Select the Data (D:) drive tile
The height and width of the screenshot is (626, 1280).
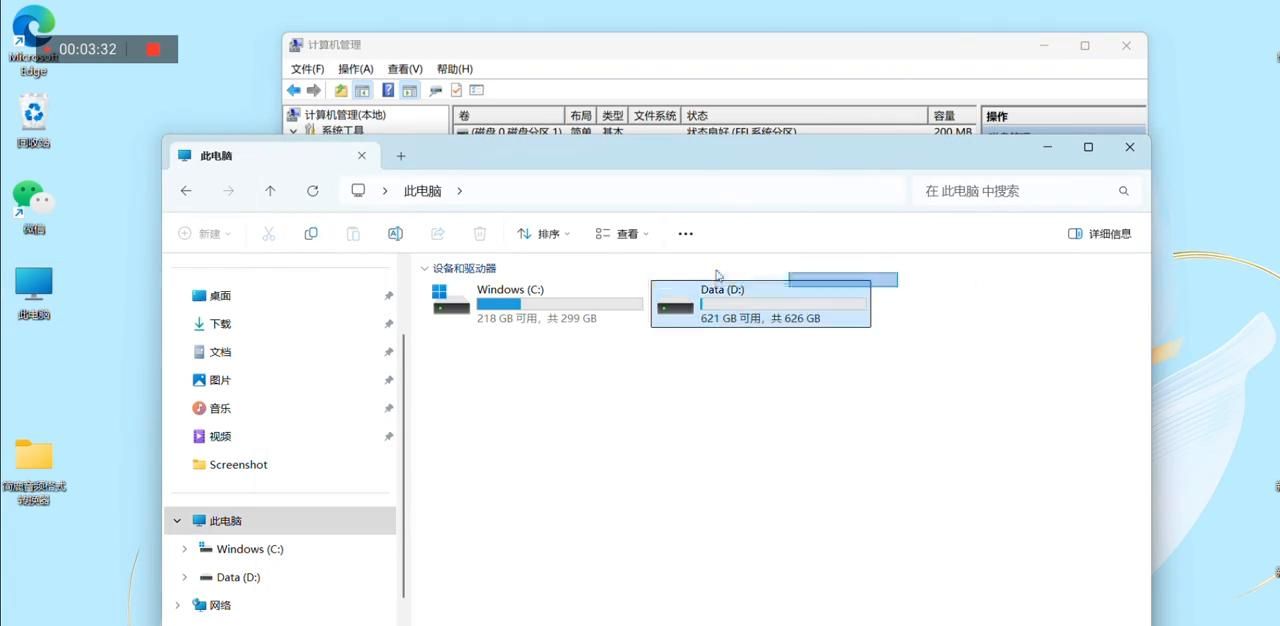pyautogui.click(x=761, y=303)
